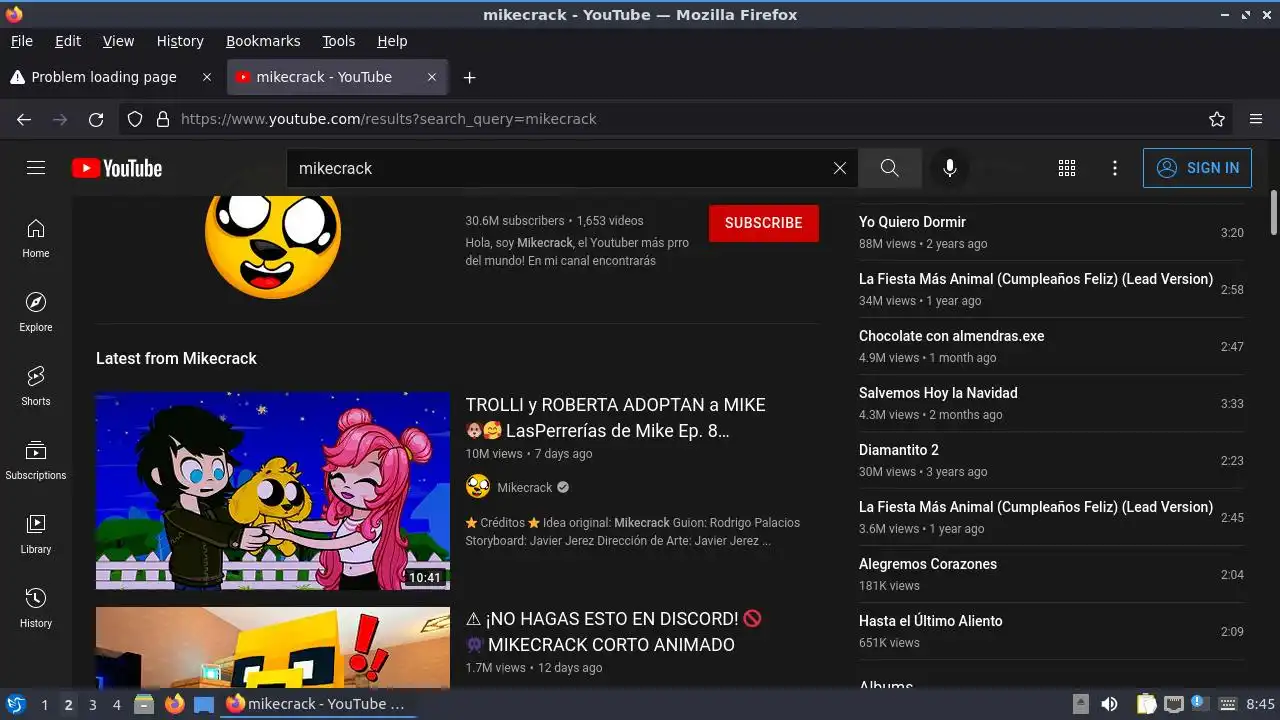Image resolution: width=1280 pixels, height=720 pixels.
Task: Bookmark page with star icon
Action: (1217, 119)
